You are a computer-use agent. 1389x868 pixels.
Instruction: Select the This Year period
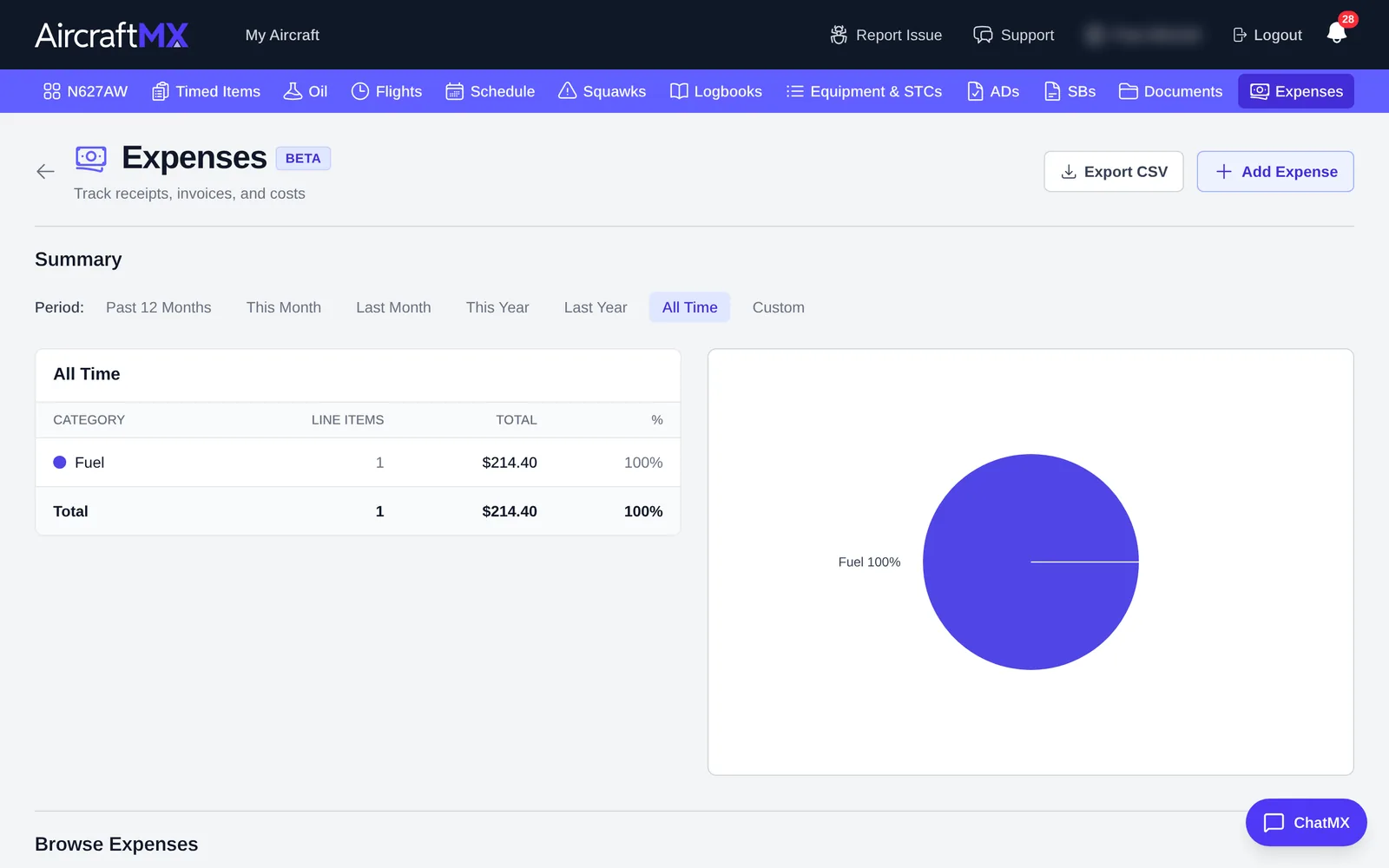pos(497,307)
